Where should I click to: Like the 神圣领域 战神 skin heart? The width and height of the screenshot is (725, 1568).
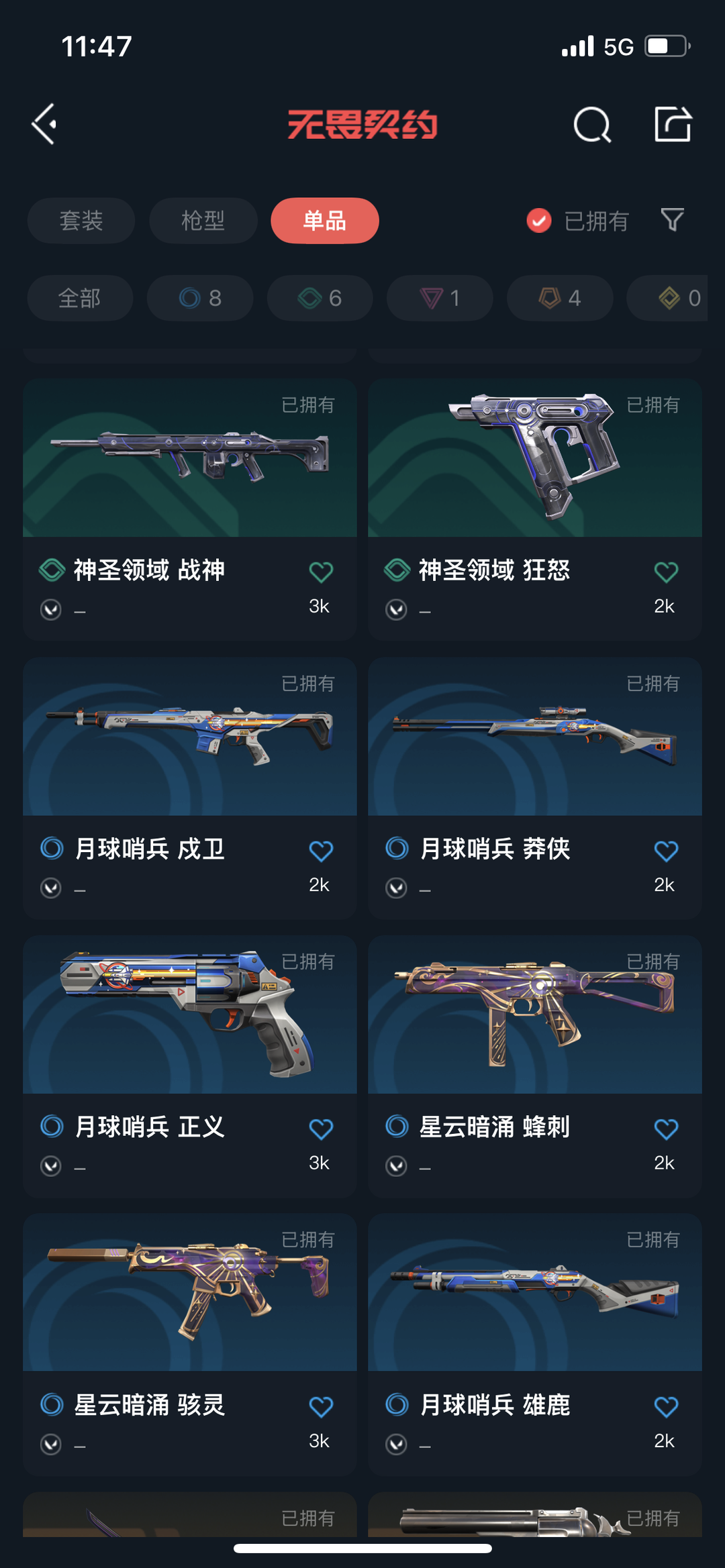pos(321,572)
